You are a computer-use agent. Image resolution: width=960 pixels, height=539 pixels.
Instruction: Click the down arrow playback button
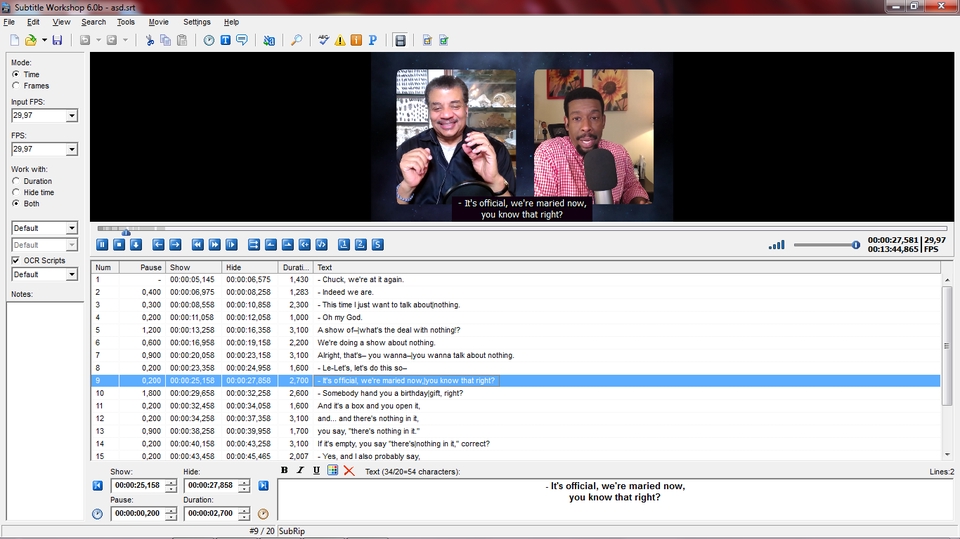[x=136, y=244]
